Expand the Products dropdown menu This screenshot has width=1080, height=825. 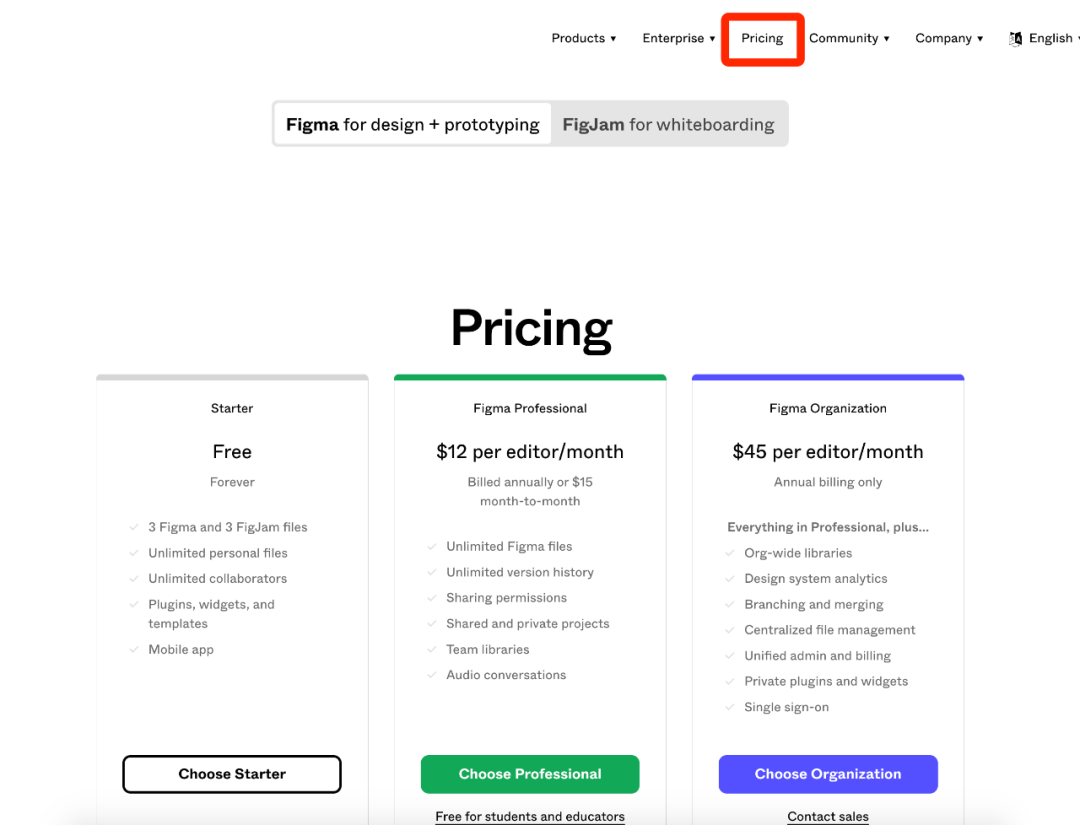[583, 39]
